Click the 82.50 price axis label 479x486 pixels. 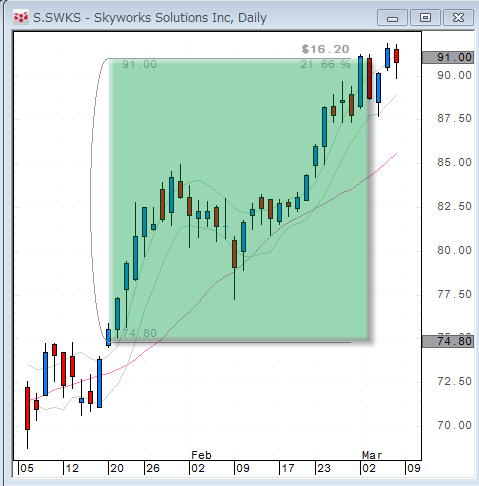(x=454, y=206)
